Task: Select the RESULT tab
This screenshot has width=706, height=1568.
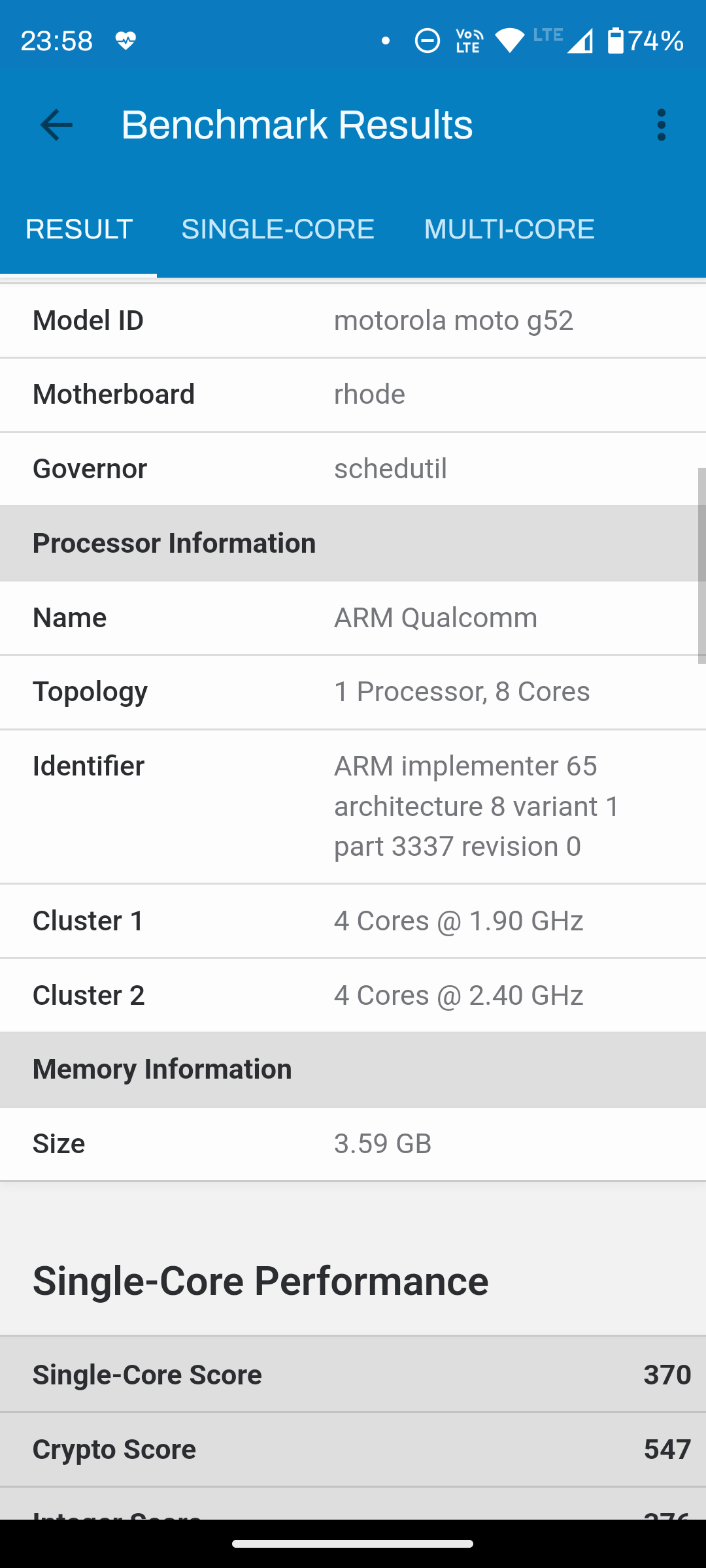Action: click(x=79, y=229)
